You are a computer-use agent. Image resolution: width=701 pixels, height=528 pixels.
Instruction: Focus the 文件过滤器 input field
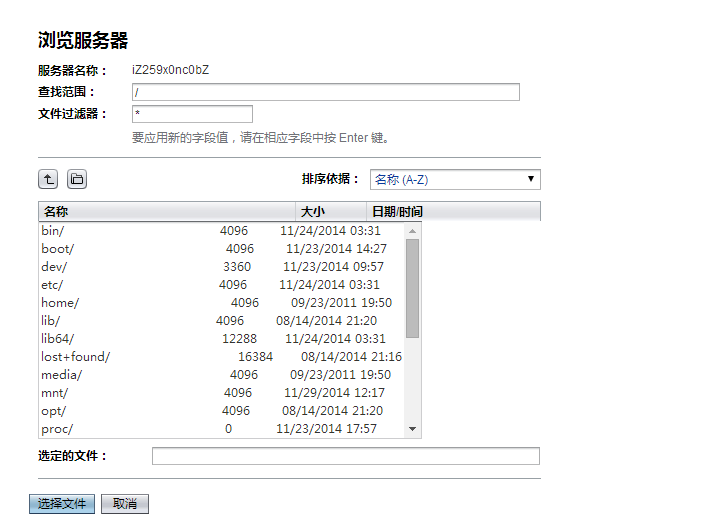tap(192, 114)
